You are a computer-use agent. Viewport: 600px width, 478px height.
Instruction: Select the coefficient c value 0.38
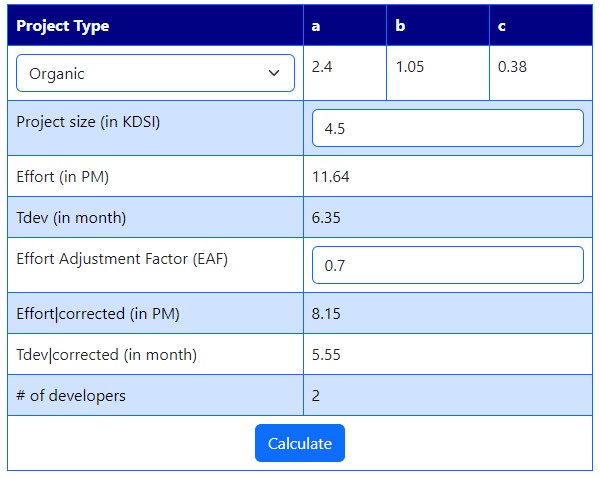(x=512, y=67)
